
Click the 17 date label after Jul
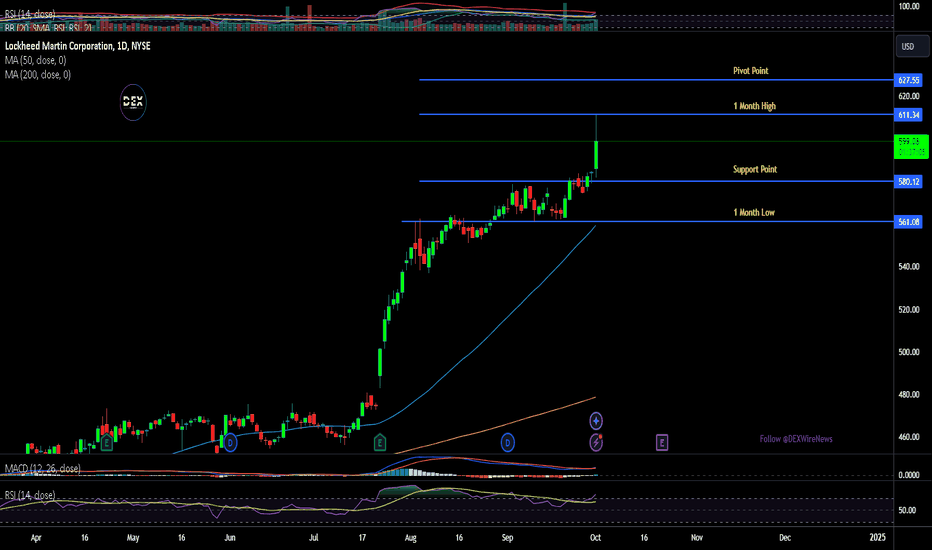click(x=362, y=538)
